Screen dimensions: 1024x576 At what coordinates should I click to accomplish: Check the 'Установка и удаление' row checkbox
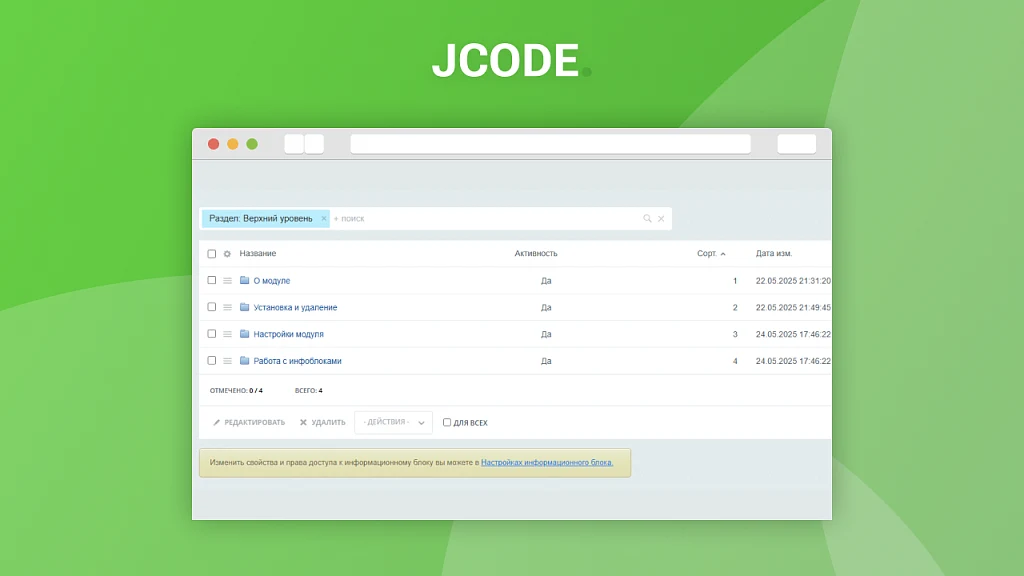[x=212, y=307]
